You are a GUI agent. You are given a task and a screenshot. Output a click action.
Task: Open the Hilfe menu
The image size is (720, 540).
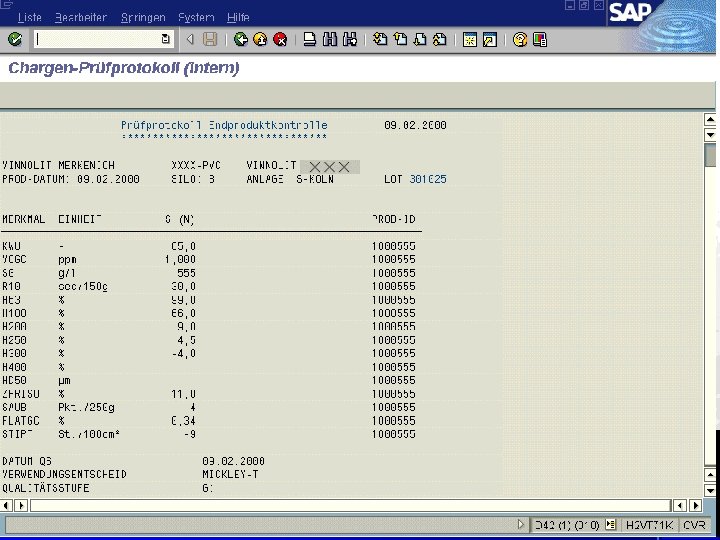[x=238, y=17]
